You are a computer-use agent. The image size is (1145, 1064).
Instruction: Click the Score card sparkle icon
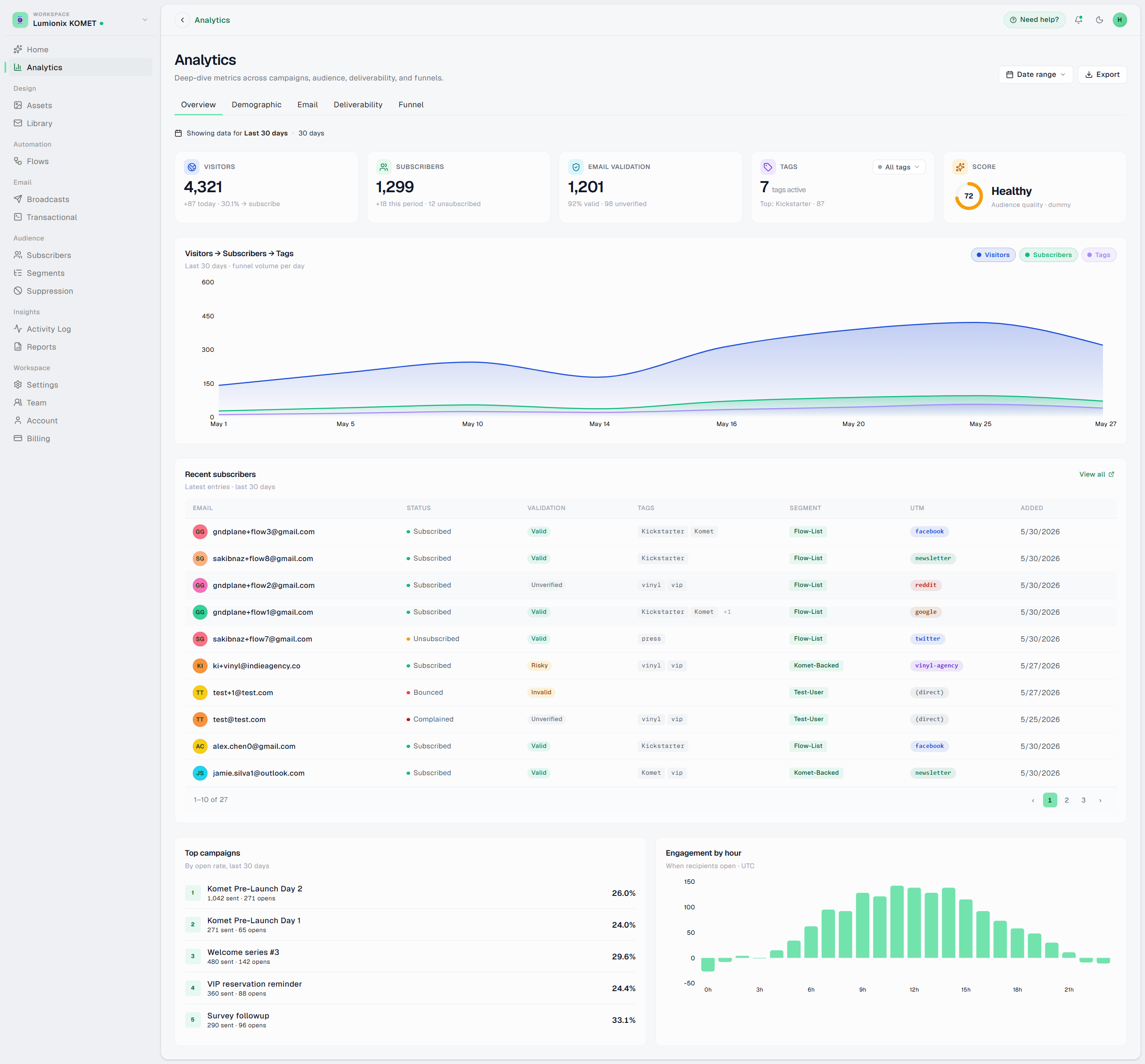[x=960, y=167]
